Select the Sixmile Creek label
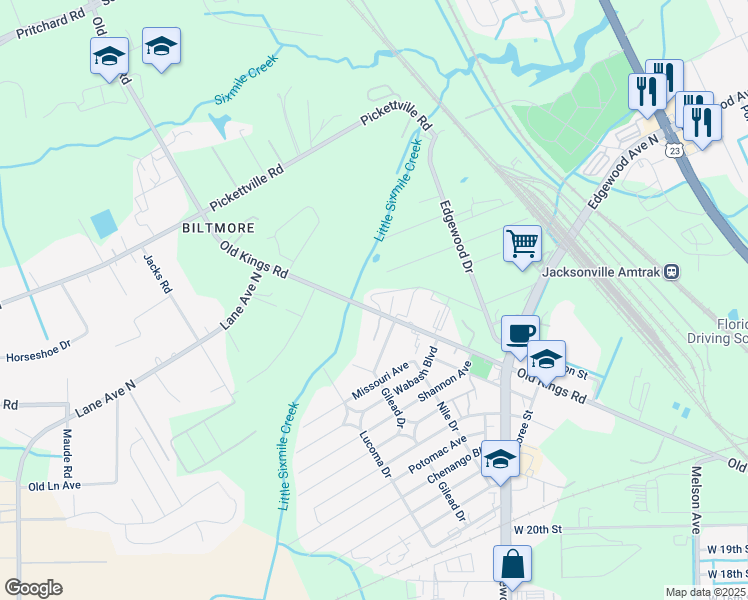This screenshot has width=748, height=600. tap(246, 80)
